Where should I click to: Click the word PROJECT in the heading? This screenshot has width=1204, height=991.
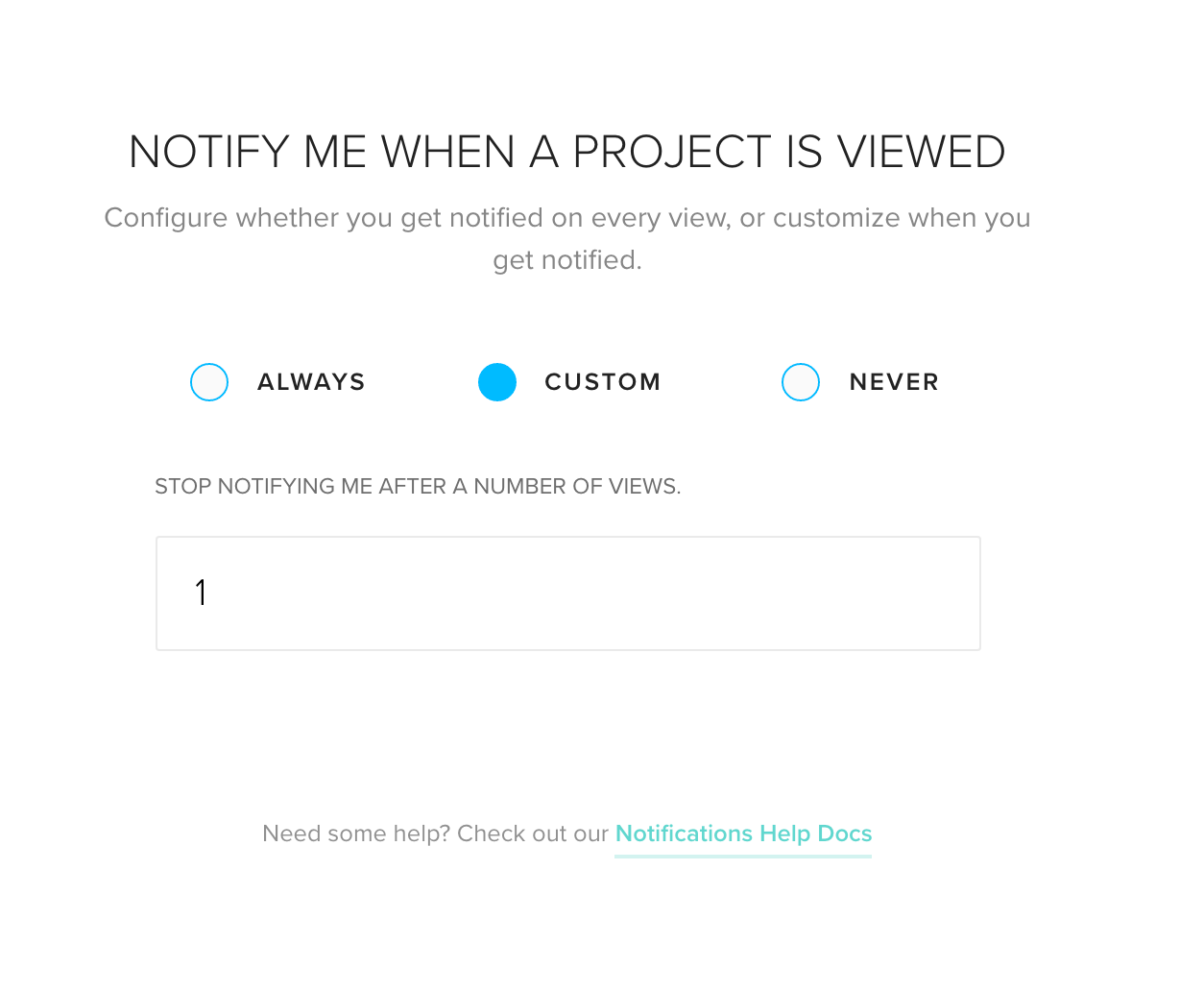672,152
